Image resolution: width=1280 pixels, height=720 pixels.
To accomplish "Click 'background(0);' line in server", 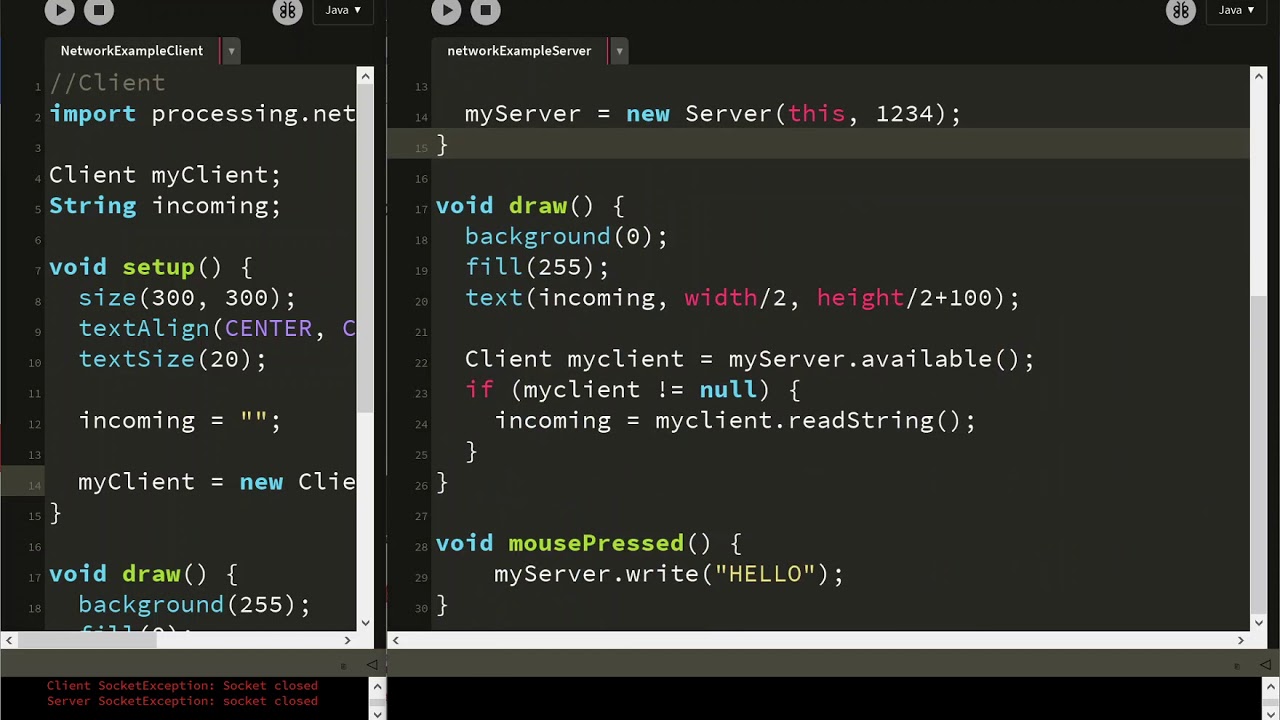I will [566, 237].
